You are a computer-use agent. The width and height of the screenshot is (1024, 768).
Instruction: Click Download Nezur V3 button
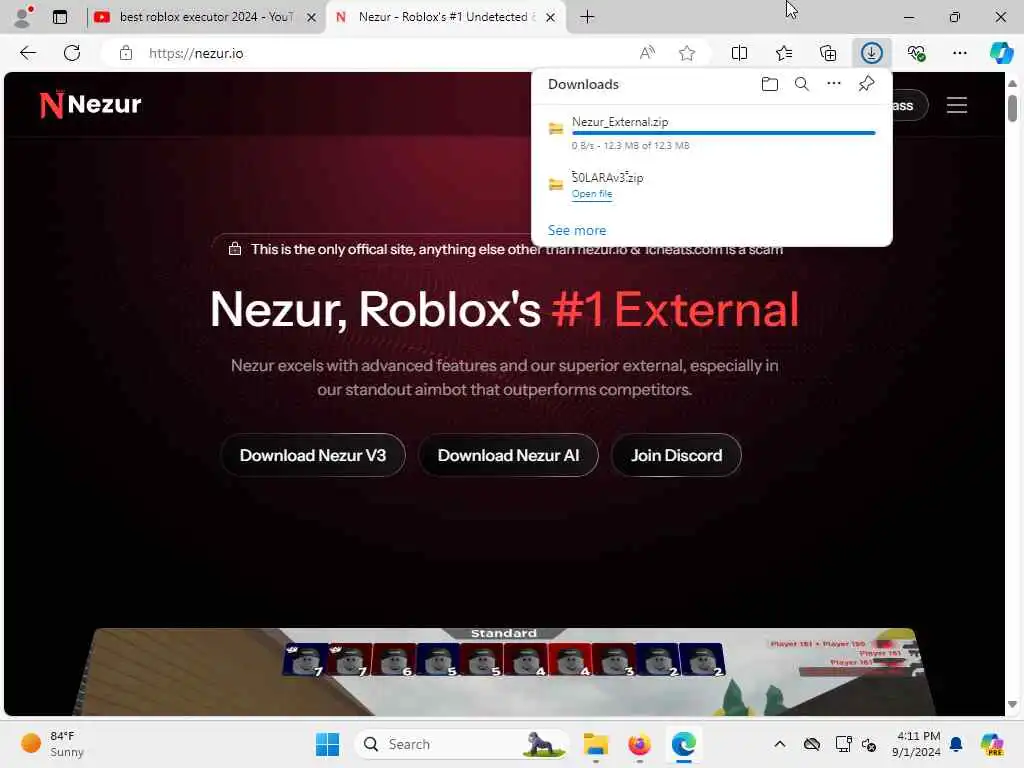pos(313,455)
